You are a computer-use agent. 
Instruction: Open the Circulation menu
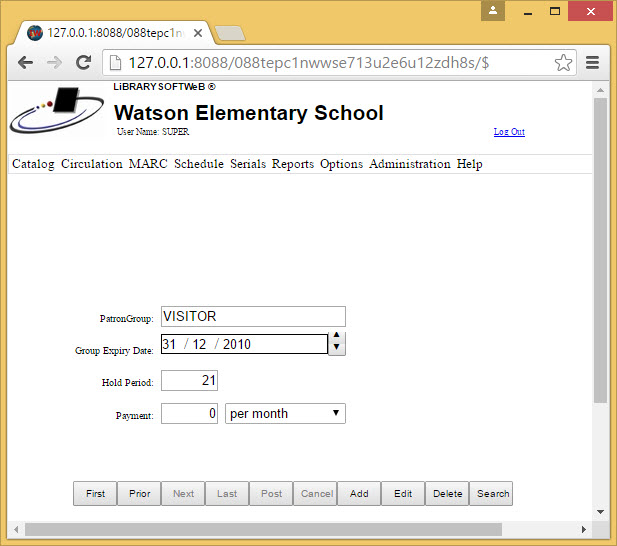point(91,164)
